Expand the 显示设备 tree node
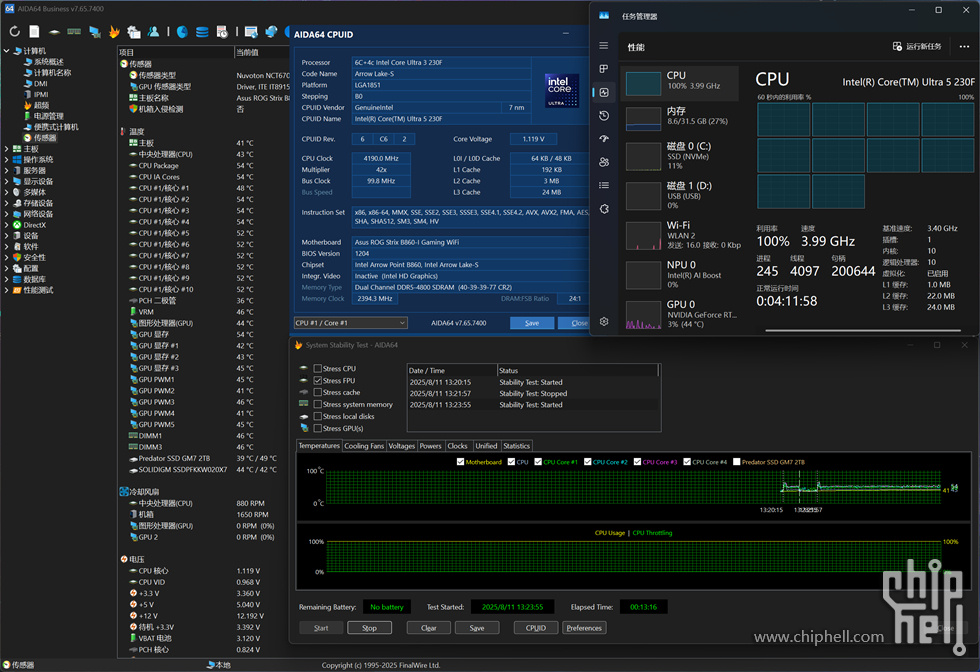This screenshot has width=980, height=672. coord(6,181)
